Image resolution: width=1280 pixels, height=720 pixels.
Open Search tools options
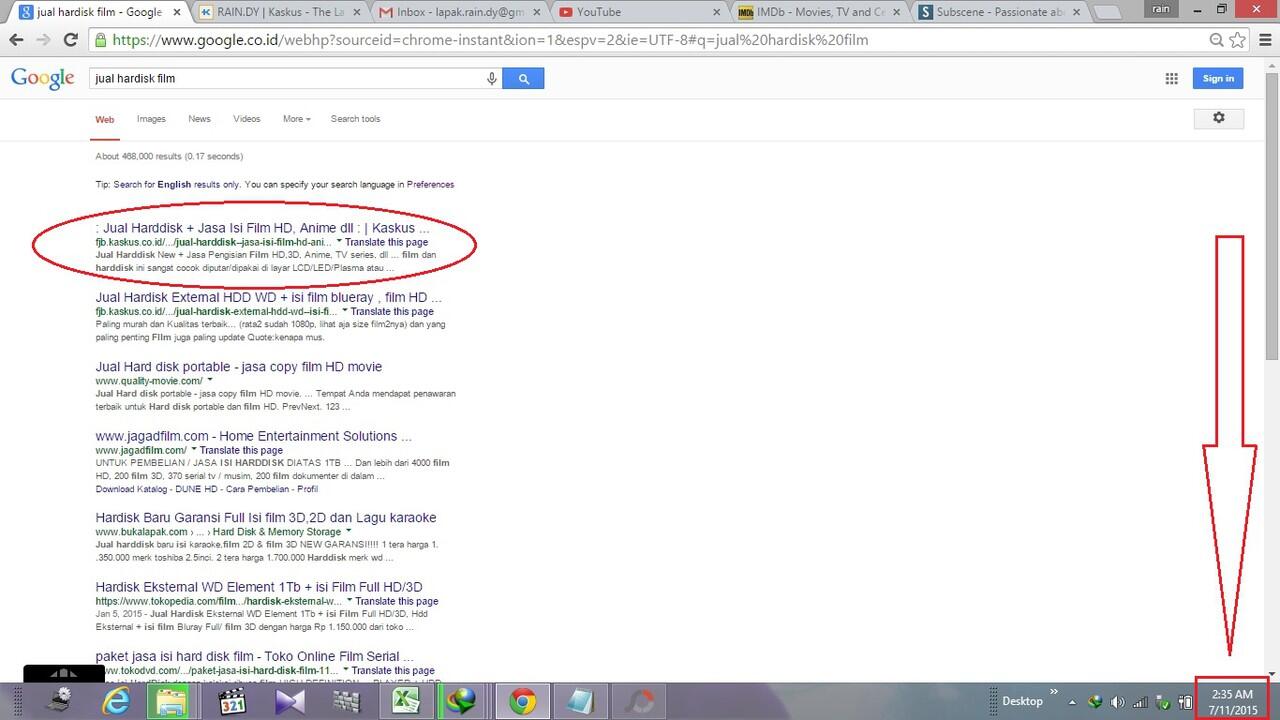(x=355, y=118)
